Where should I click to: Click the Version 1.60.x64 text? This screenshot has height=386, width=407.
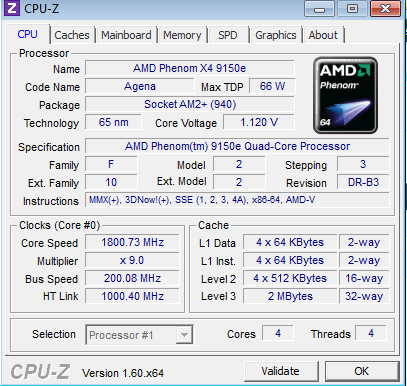click(x=123, y=373)
